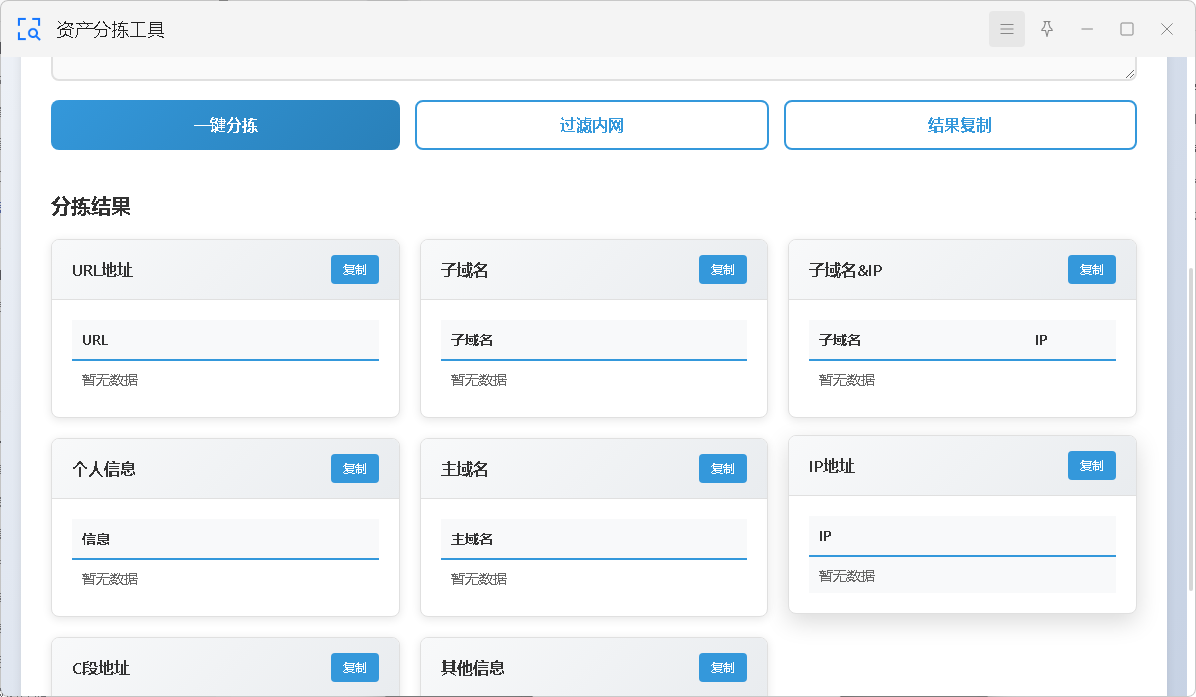Click the asset sorting app logo icon

tap(29, 30)
